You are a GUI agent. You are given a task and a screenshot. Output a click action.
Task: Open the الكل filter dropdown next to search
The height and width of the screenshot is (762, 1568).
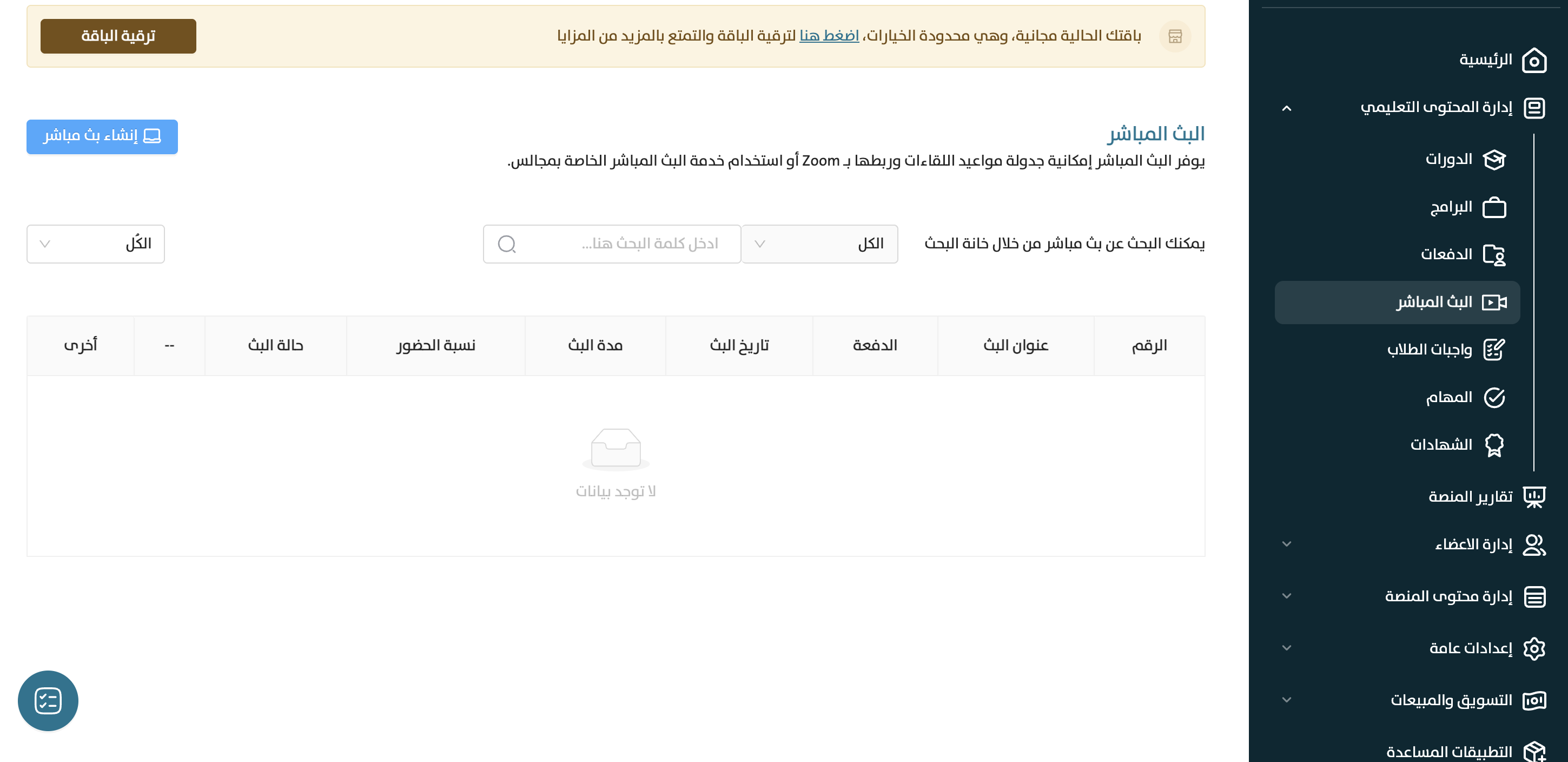tap(819, 244)
